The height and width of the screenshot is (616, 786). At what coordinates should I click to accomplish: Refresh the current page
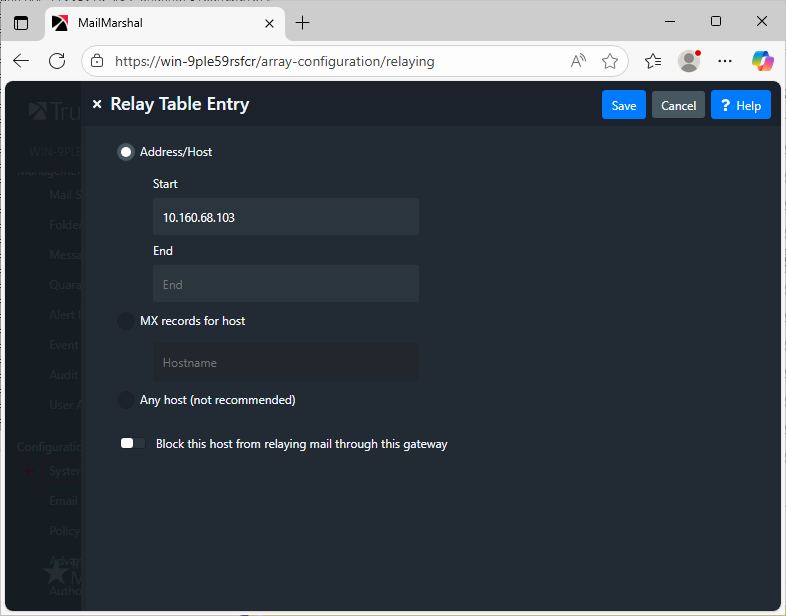57,61
